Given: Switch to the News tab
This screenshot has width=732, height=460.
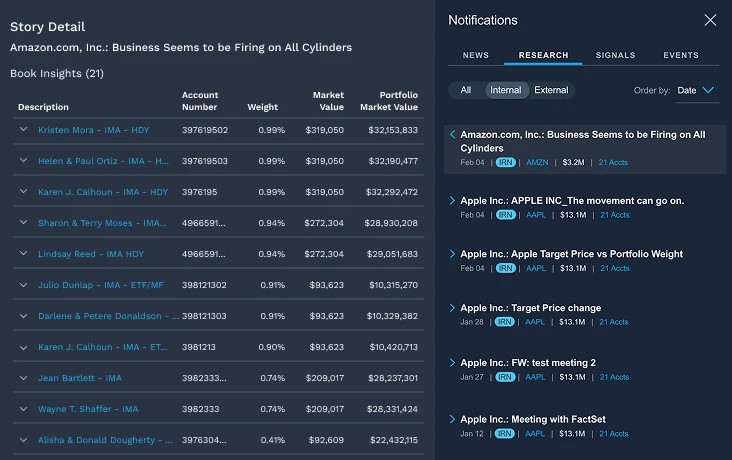Looking at the screenshot, I should (476, 55).
